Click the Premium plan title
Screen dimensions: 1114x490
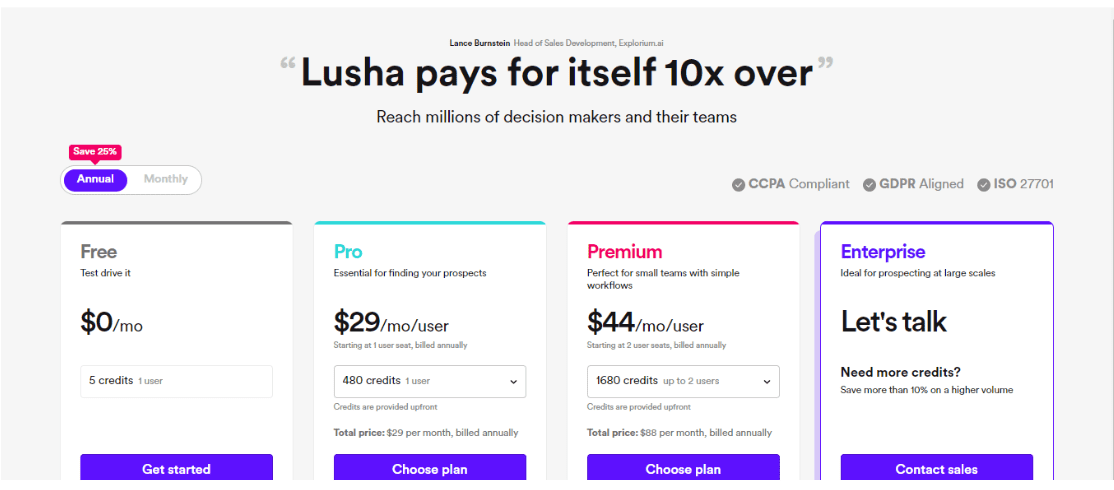pyautogui.click(x=624, y=252)
